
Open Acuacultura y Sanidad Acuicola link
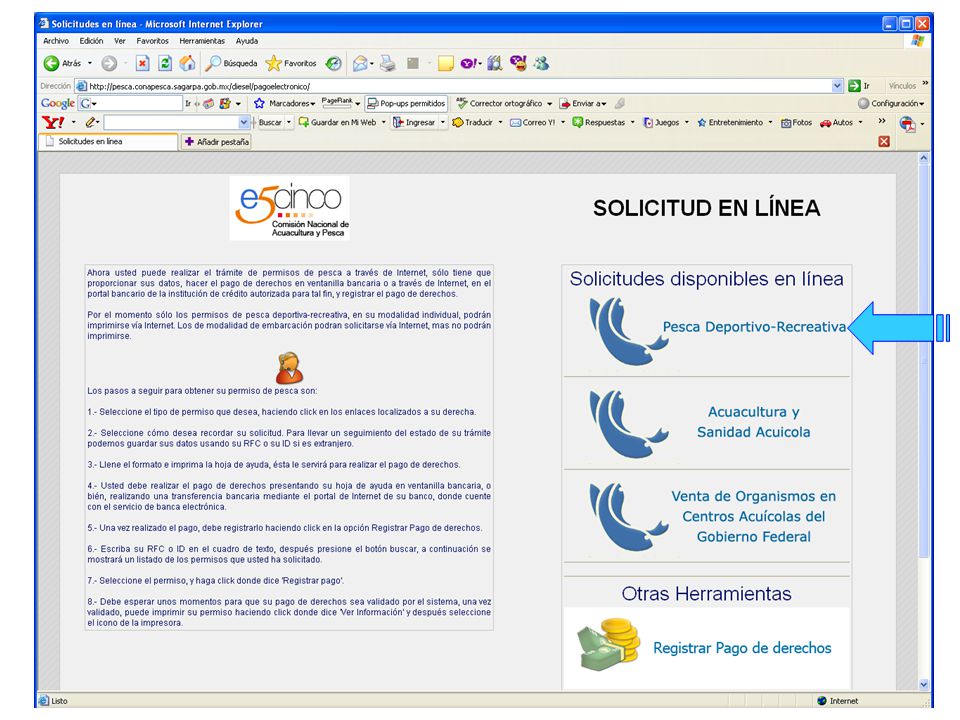coord(754,422)
